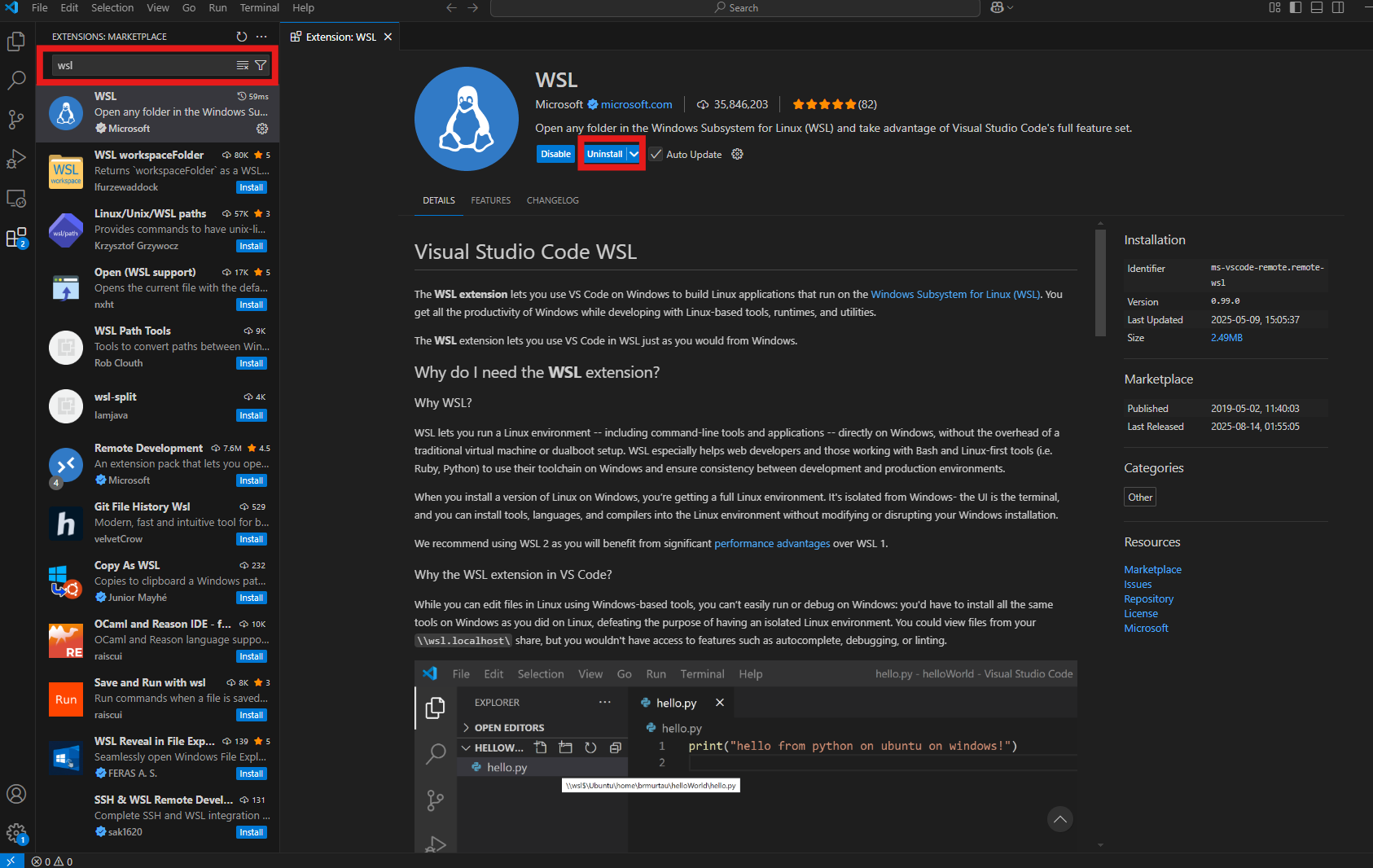Select wsl-split extension in list

[158, 406]
